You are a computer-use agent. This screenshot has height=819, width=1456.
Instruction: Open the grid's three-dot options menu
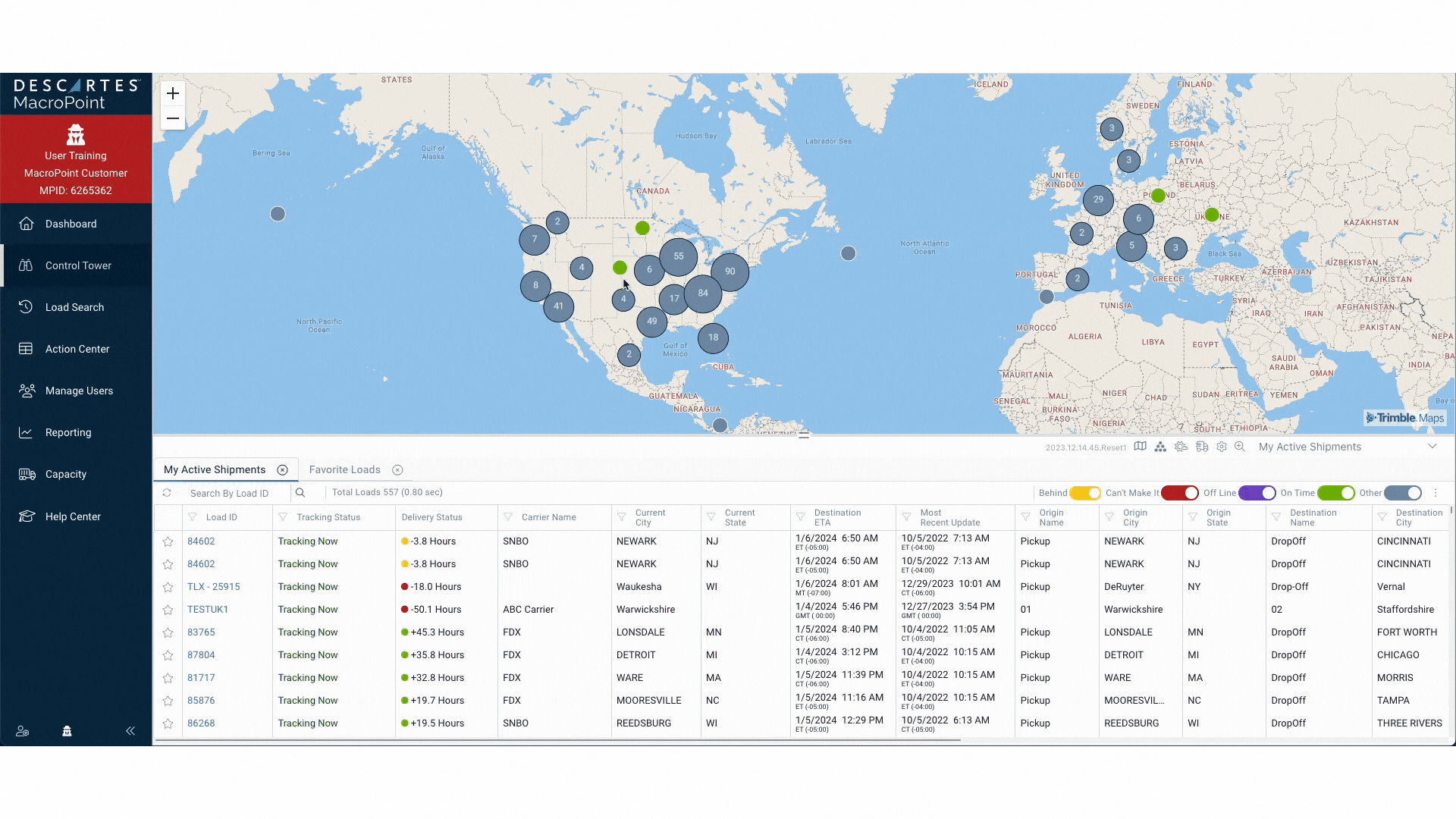1436,493
